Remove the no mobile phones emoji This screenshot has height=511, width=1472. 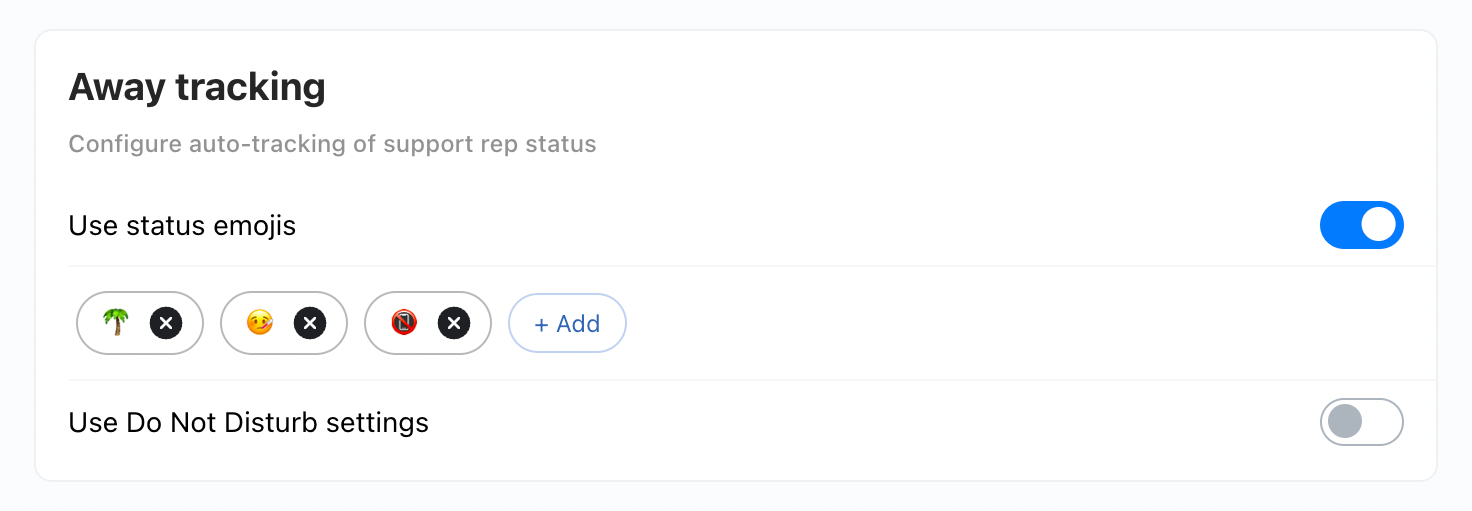pos(454,323)
